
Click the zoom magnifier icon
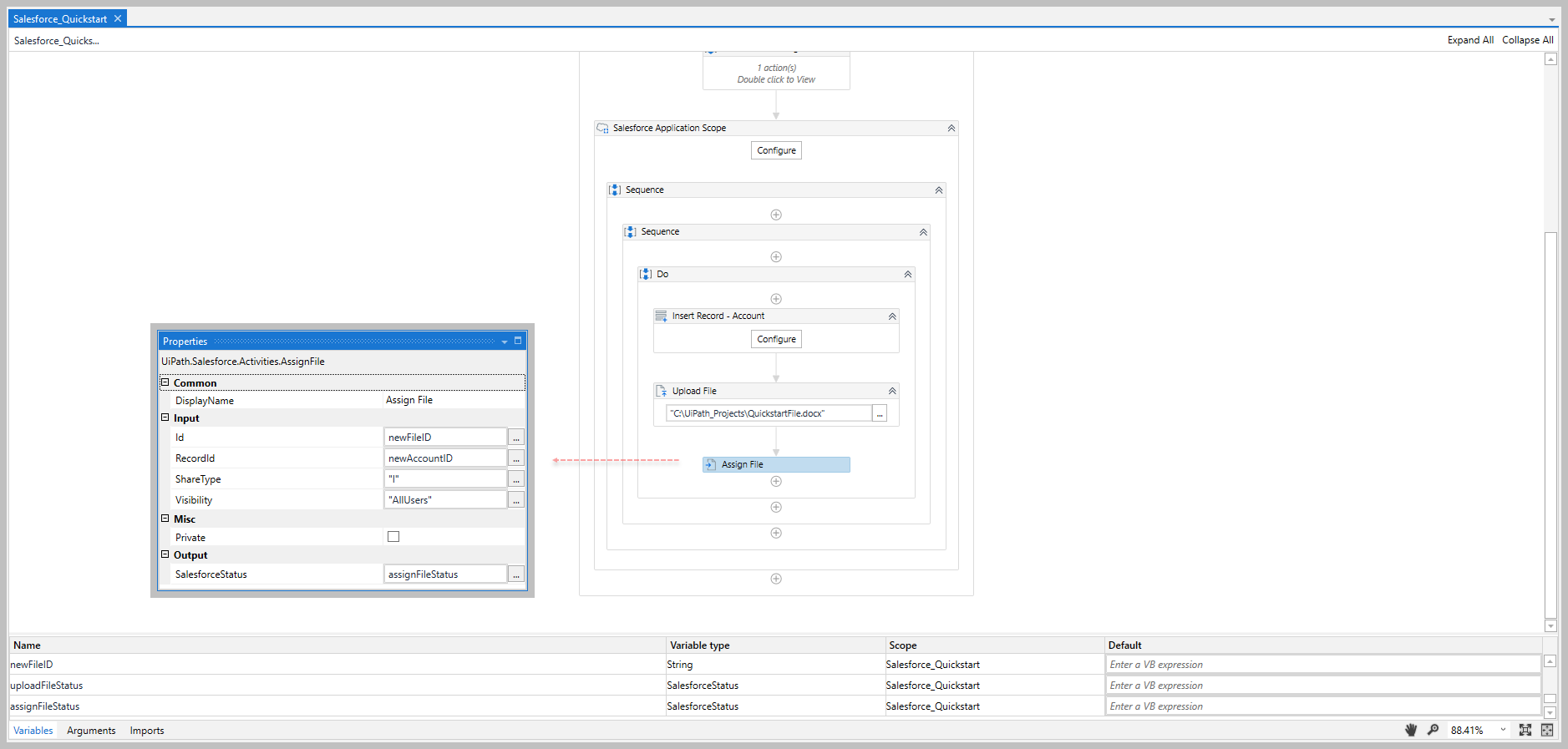click(1433, 730)
